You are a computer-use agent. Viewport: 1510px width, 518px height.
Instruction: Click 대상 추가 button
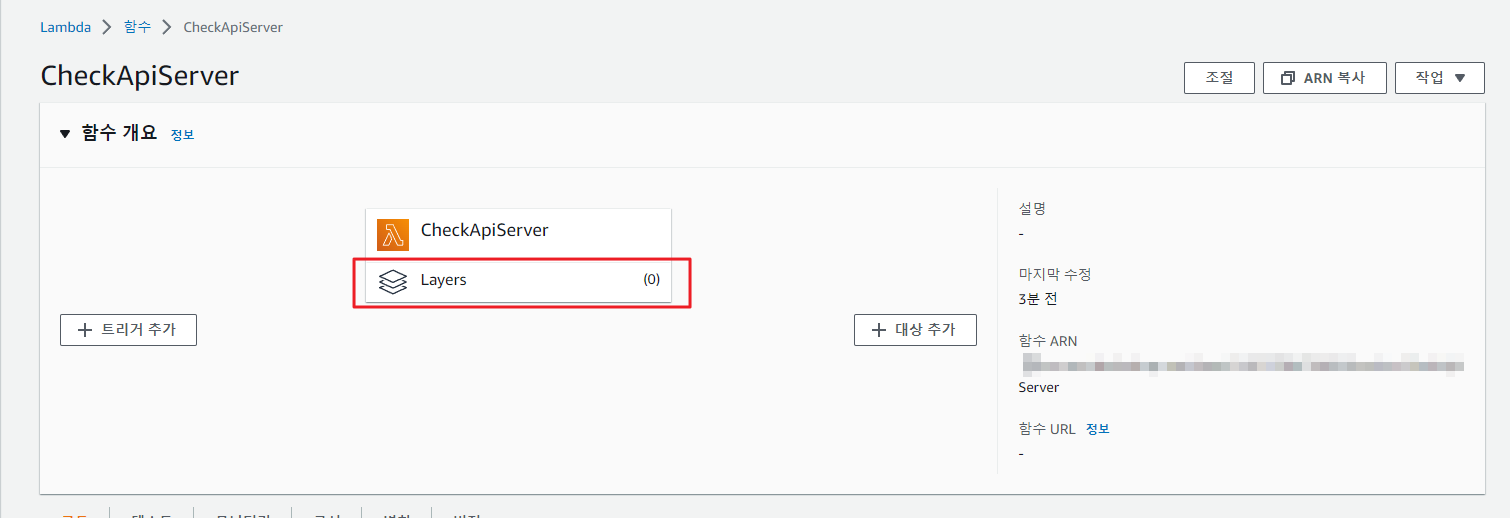click(915, 329)
